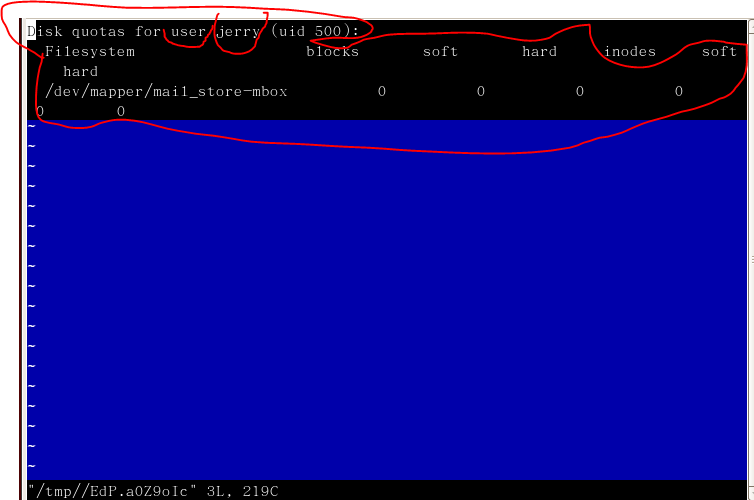Click the word "user" before jerry
Viewport: 754px width, 500px height.
[188, 32]
